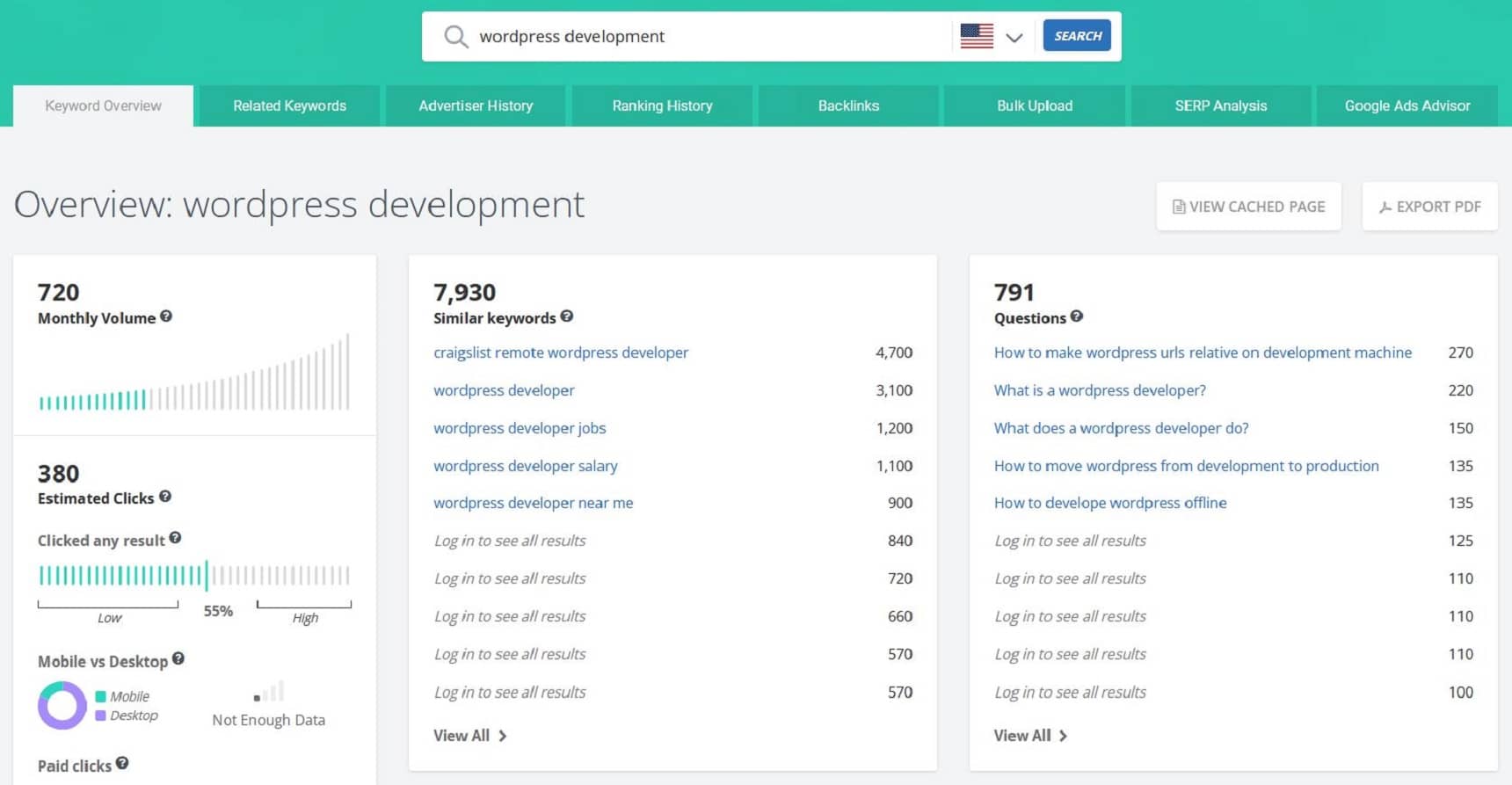Click View All under Questions
Viewport: 1512px width, 785px height.
point(1031,736)
